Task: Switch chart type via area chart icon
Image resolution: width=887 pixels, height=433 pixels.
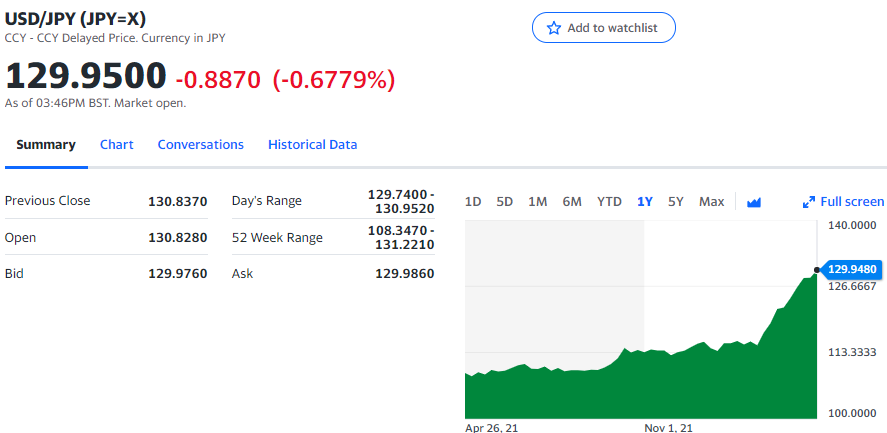Action: 753,202
